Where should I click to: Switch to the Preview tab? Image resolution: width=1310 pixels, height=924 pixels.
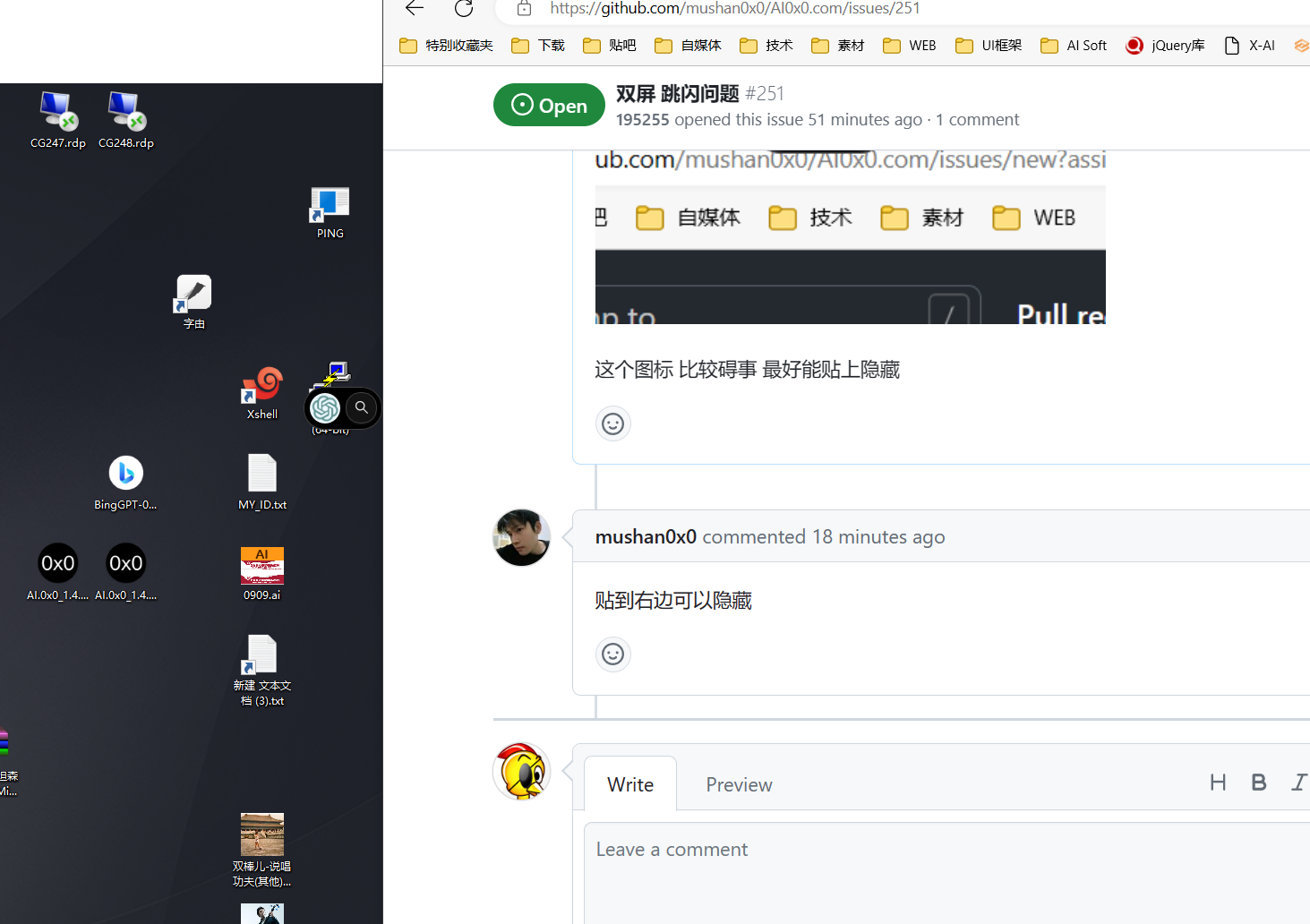(x=738, y=783)
